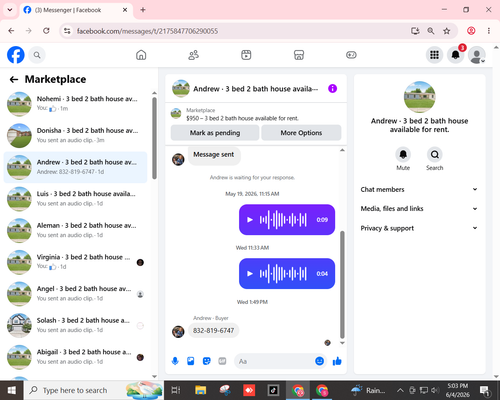Viewport: 500px width, 400px height.
Task: Open the Windows Start menu
Action: pyautogui.click(x=11, y=390)
